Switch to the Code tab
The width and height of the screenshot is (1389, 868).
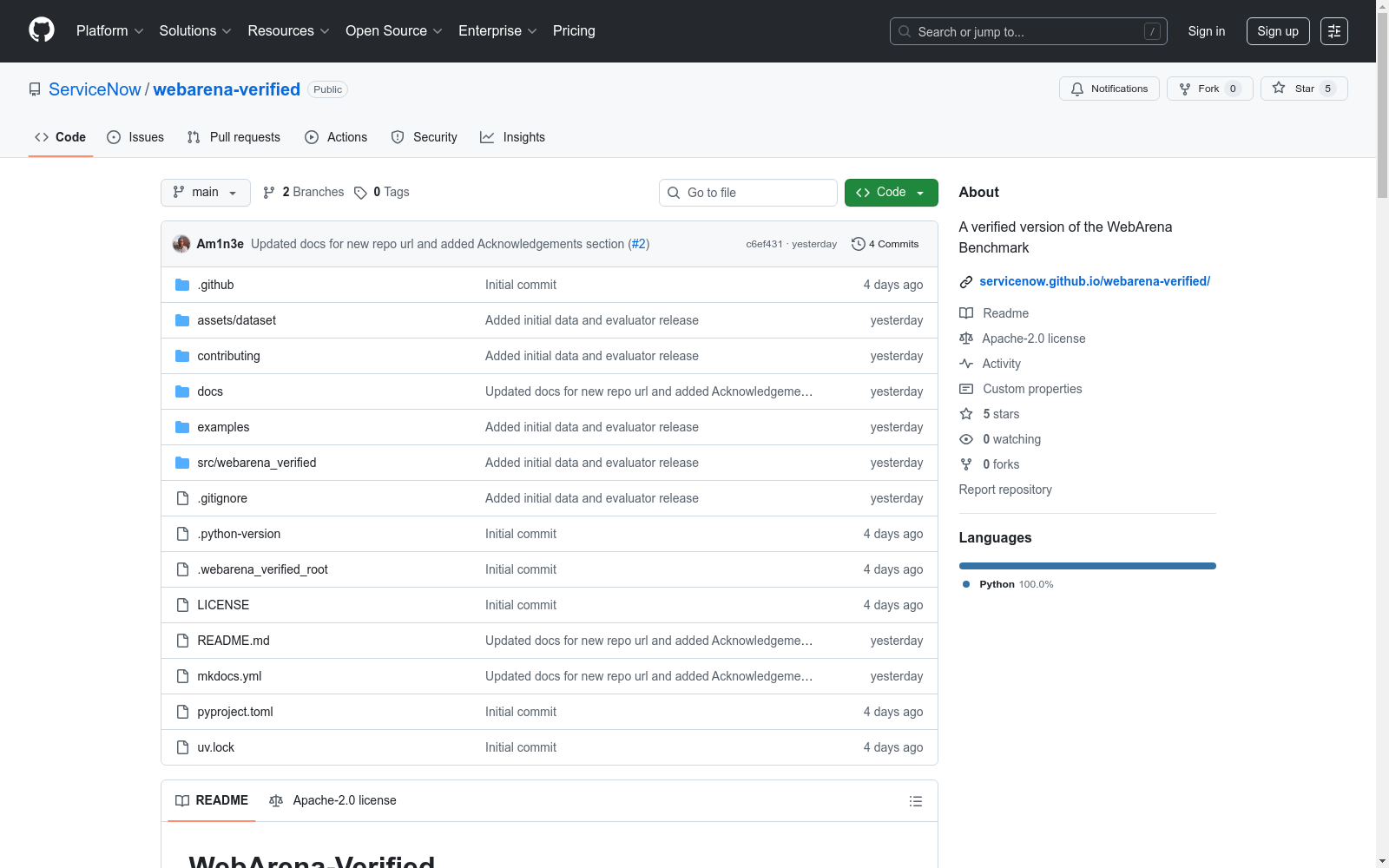pyautogui.click(x=61, y=137)
